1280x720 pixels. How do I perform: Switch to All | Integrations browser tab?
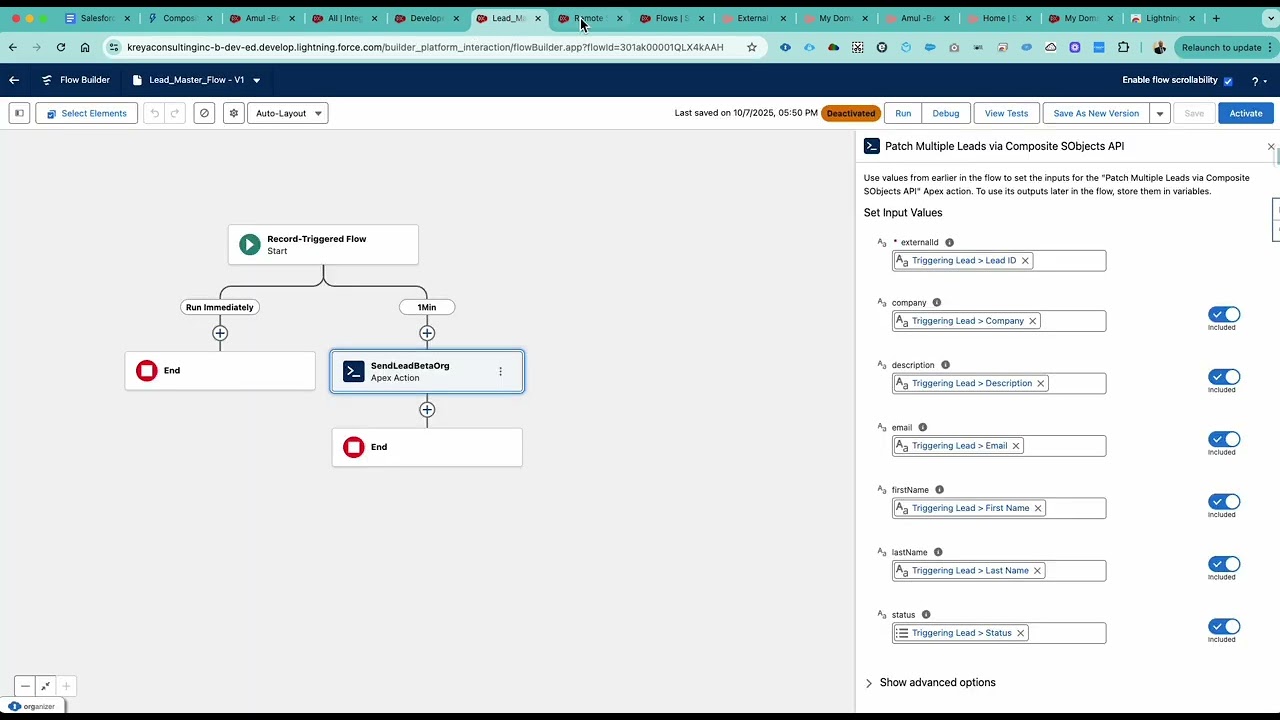pyautogui.click(x=343, y=18)
